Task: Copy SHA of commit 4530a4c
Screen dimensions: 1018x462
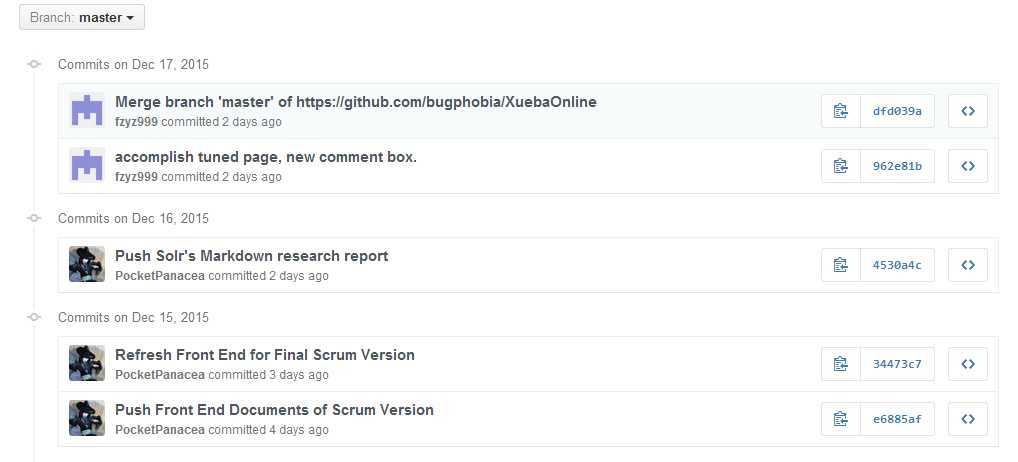Action: coord(840,265)
